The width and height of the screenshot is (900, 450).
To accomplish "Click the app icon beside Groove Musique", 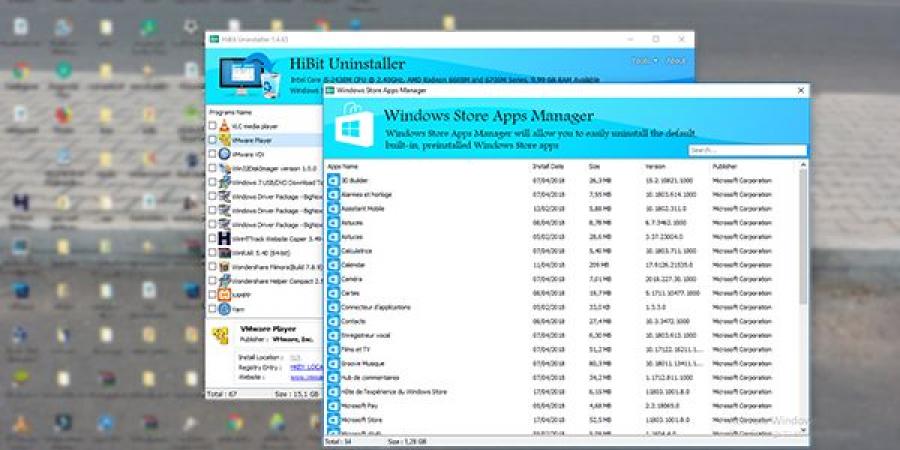I will click(333, 363).
